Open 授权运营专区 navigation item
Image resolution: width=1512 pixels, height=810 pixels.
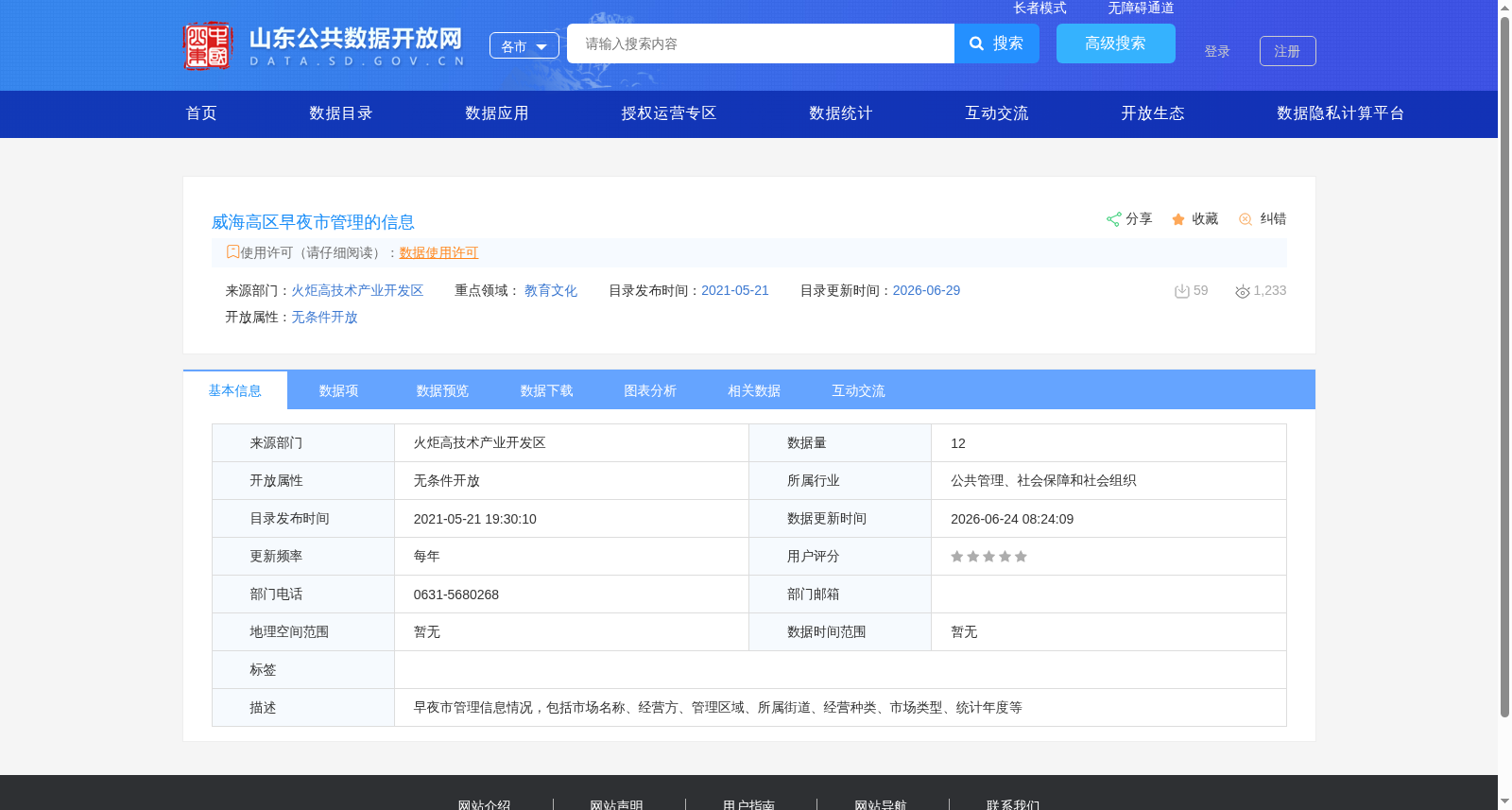[x=669, y=113]
